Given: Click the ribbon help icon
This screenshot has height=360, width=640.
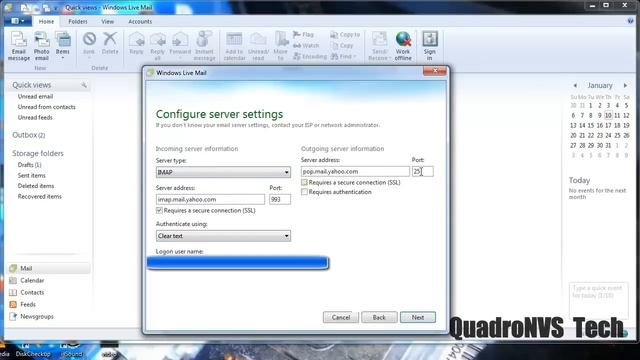Looking at the screenshot, I should point(630,21).
